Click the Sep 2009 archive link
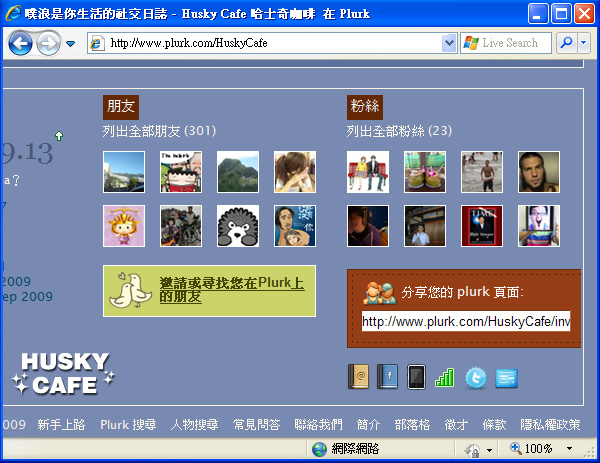Screen dimensions: 600x463 tap(27, 297)
